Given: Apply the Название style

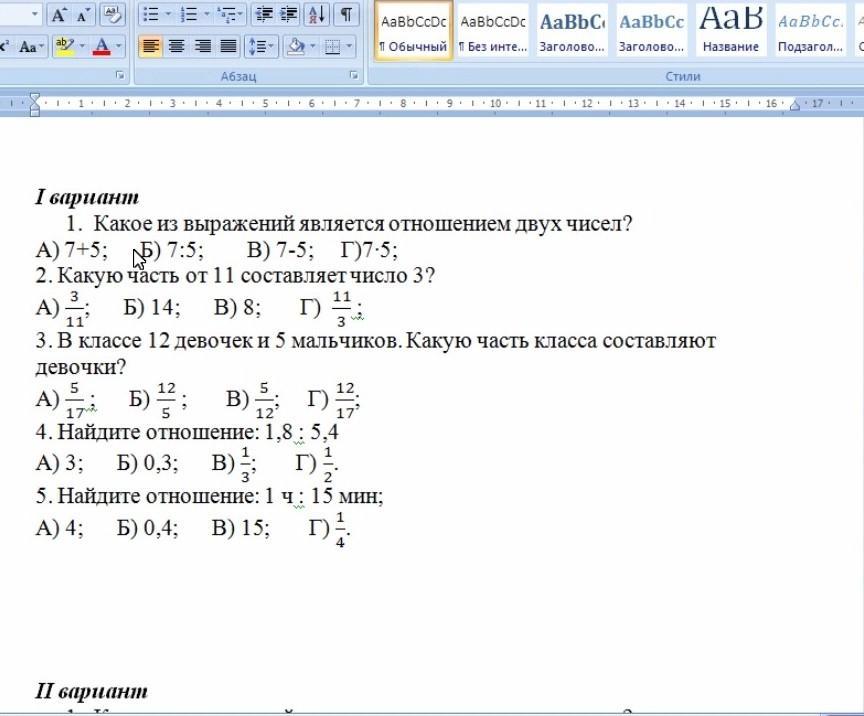Looking at the screenshot, I should [730, 30].
